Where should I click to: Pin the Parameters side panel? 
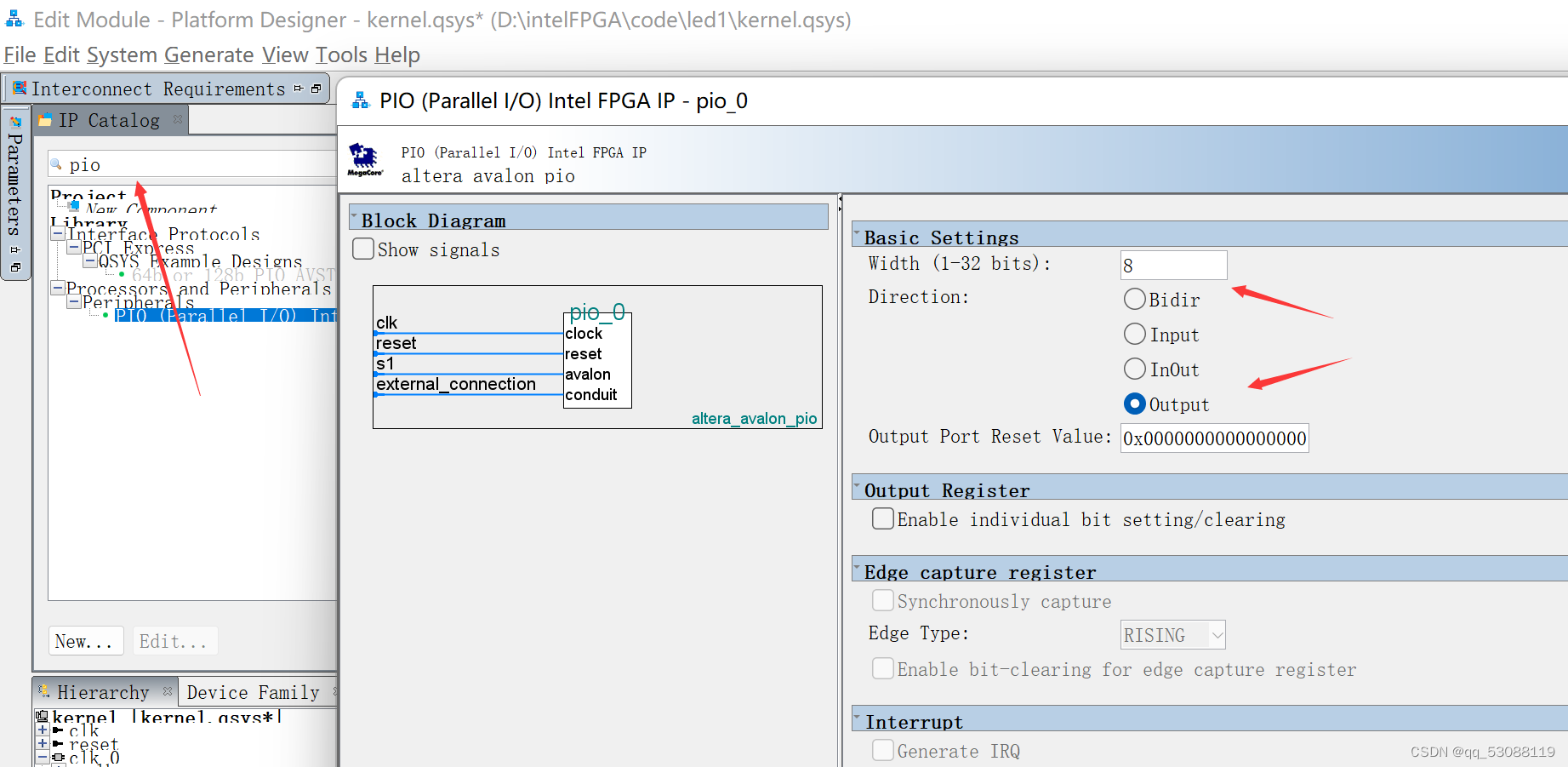point(15,249)
